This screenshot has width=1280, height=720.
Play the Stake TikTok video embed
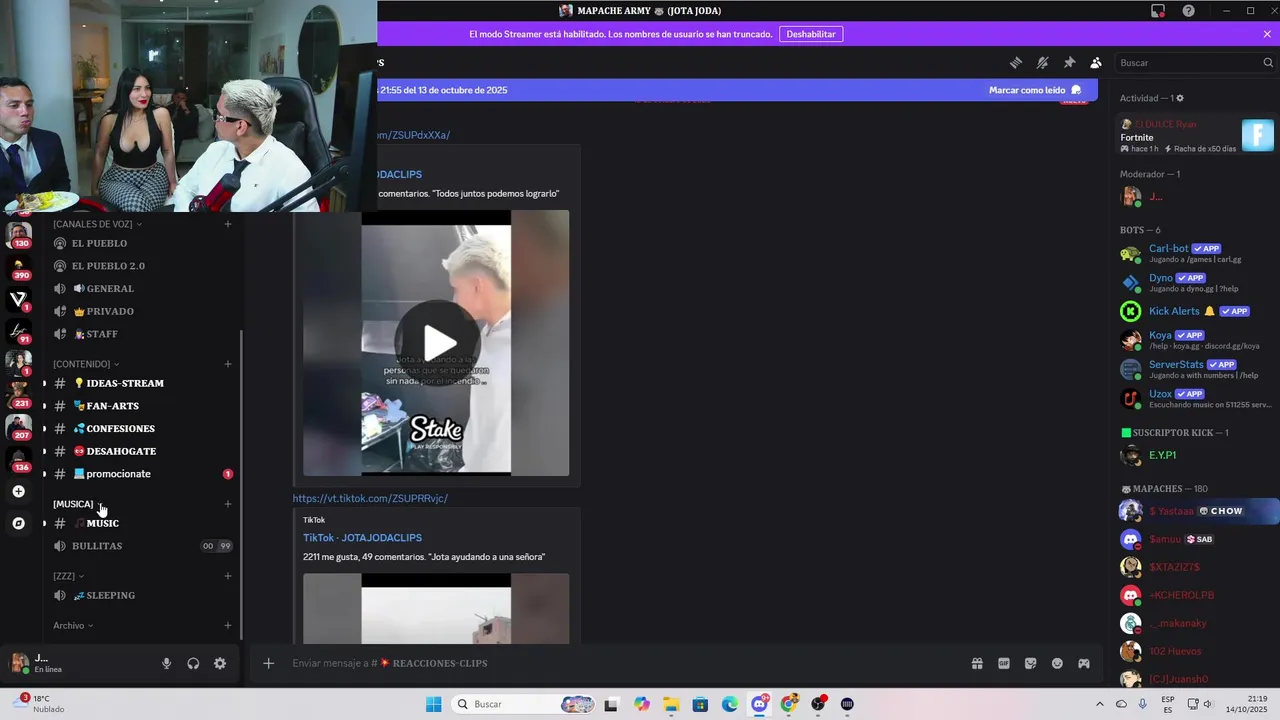[x=437, y=343]
